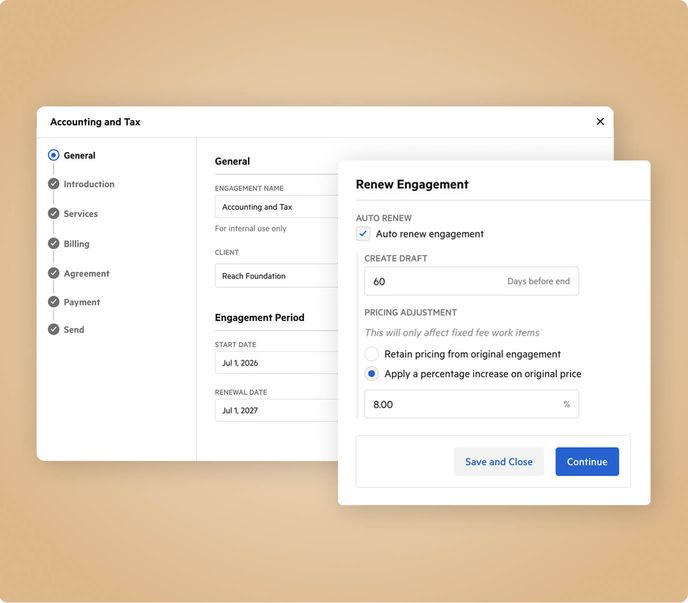Open the Client field Reach Foundation
688x603 pixels.
(x=276, y=276)
